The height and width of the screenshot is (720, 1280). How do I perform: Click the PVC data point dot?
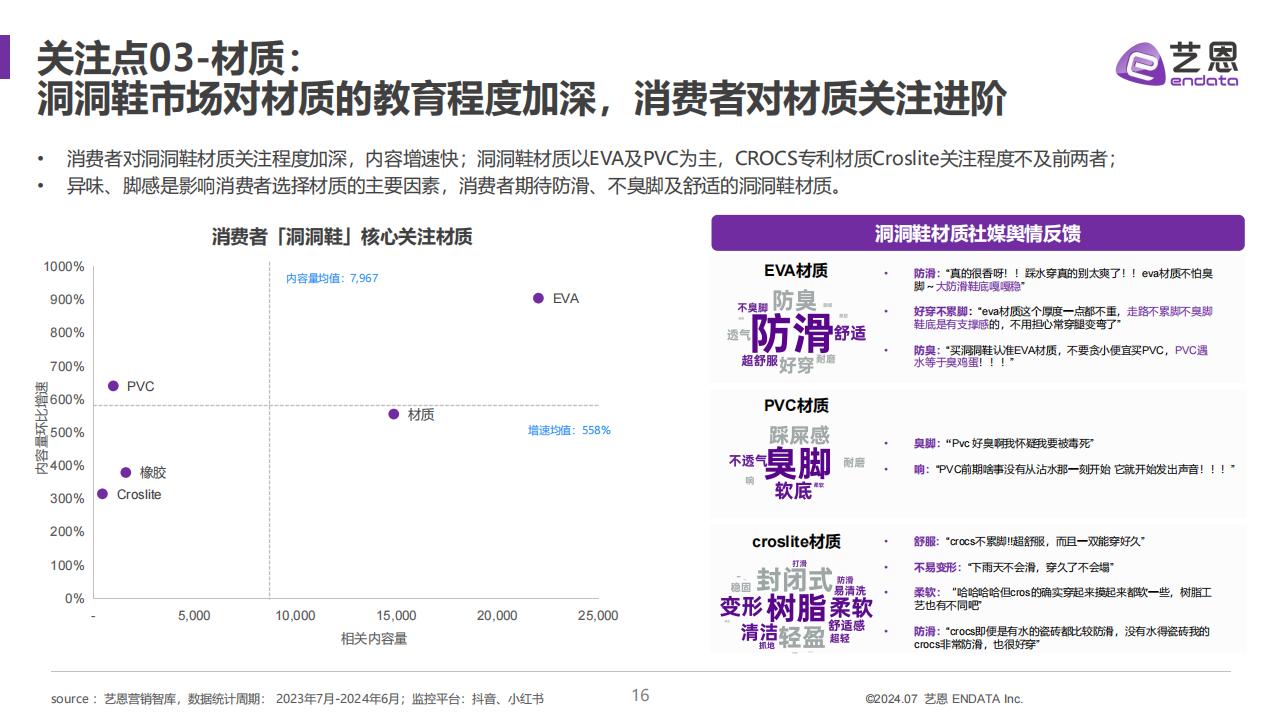click(113, 386)
